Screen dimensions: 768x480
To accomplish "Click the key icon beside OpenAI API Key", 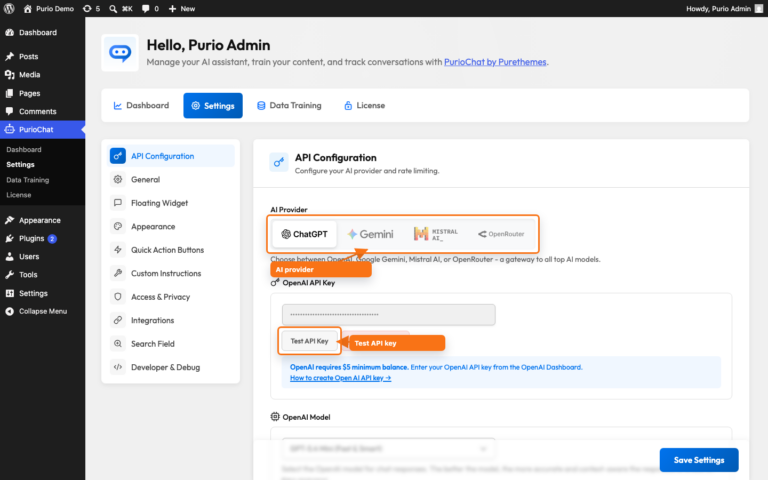I will (x=275, y=283).
